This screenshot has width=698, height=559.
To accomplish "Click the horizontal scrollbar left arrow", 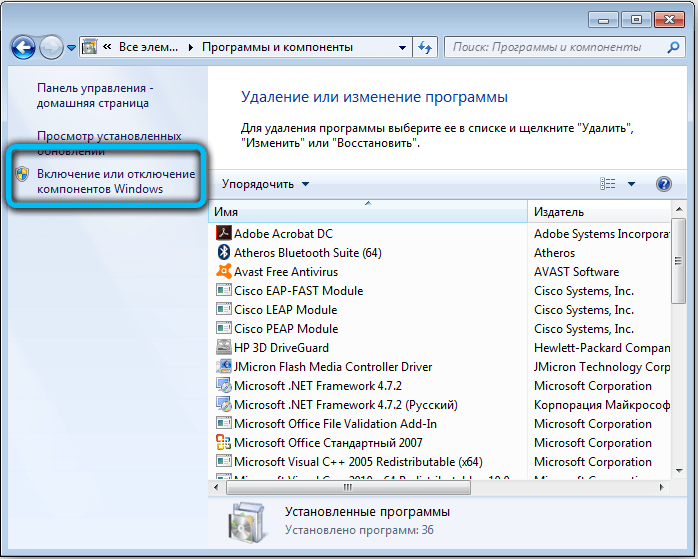I will point(216,487).
